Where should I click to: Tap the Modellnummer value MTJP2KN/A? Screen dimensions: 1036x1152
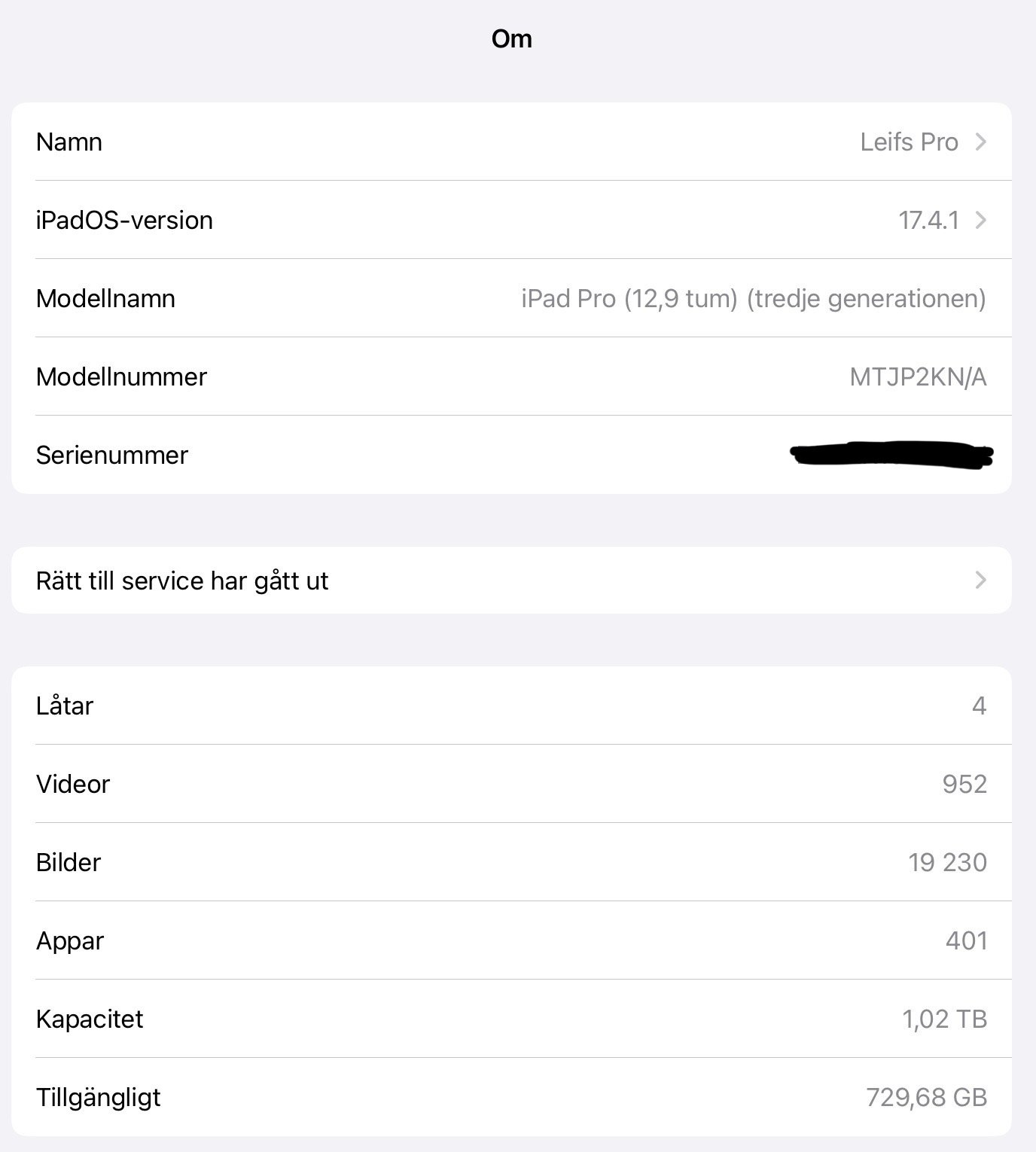[918, 376]
